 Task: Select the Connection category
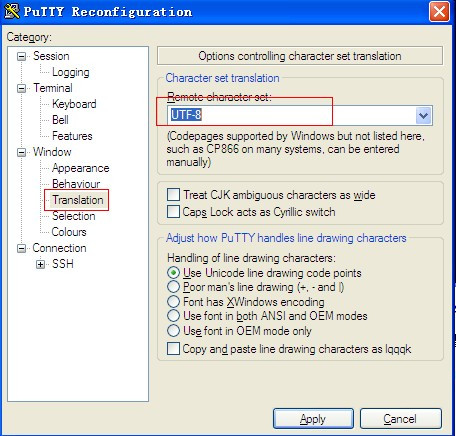point(59,248)
